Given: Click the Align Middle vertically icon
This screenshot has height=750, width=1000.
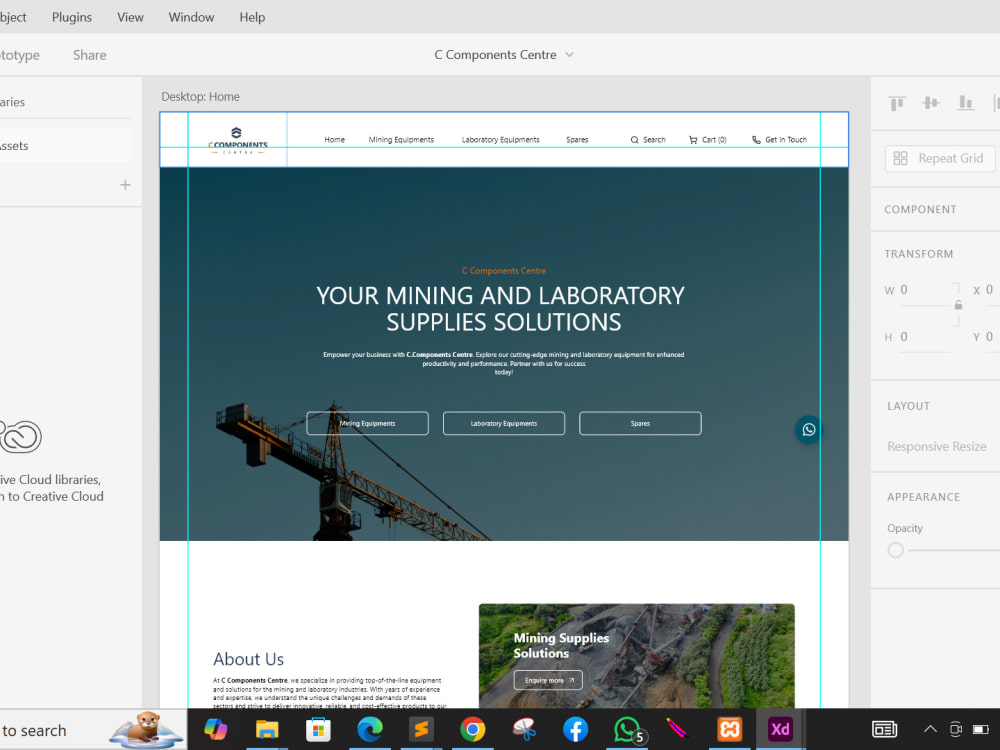Looking at the screenshot, I should point(931,103).
